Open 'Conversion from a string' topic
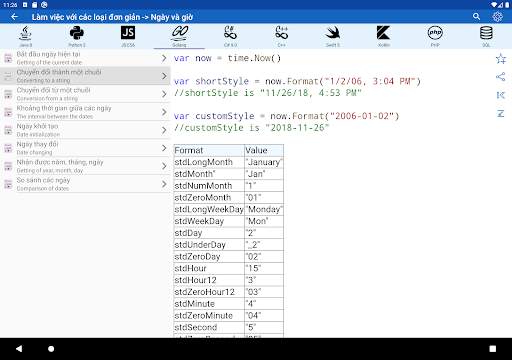 (85, 94)
